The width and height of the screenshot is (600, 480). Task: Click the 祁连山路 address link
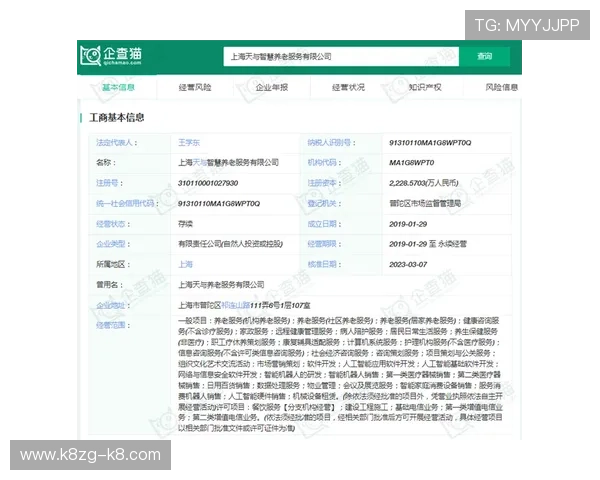[235, 305]
